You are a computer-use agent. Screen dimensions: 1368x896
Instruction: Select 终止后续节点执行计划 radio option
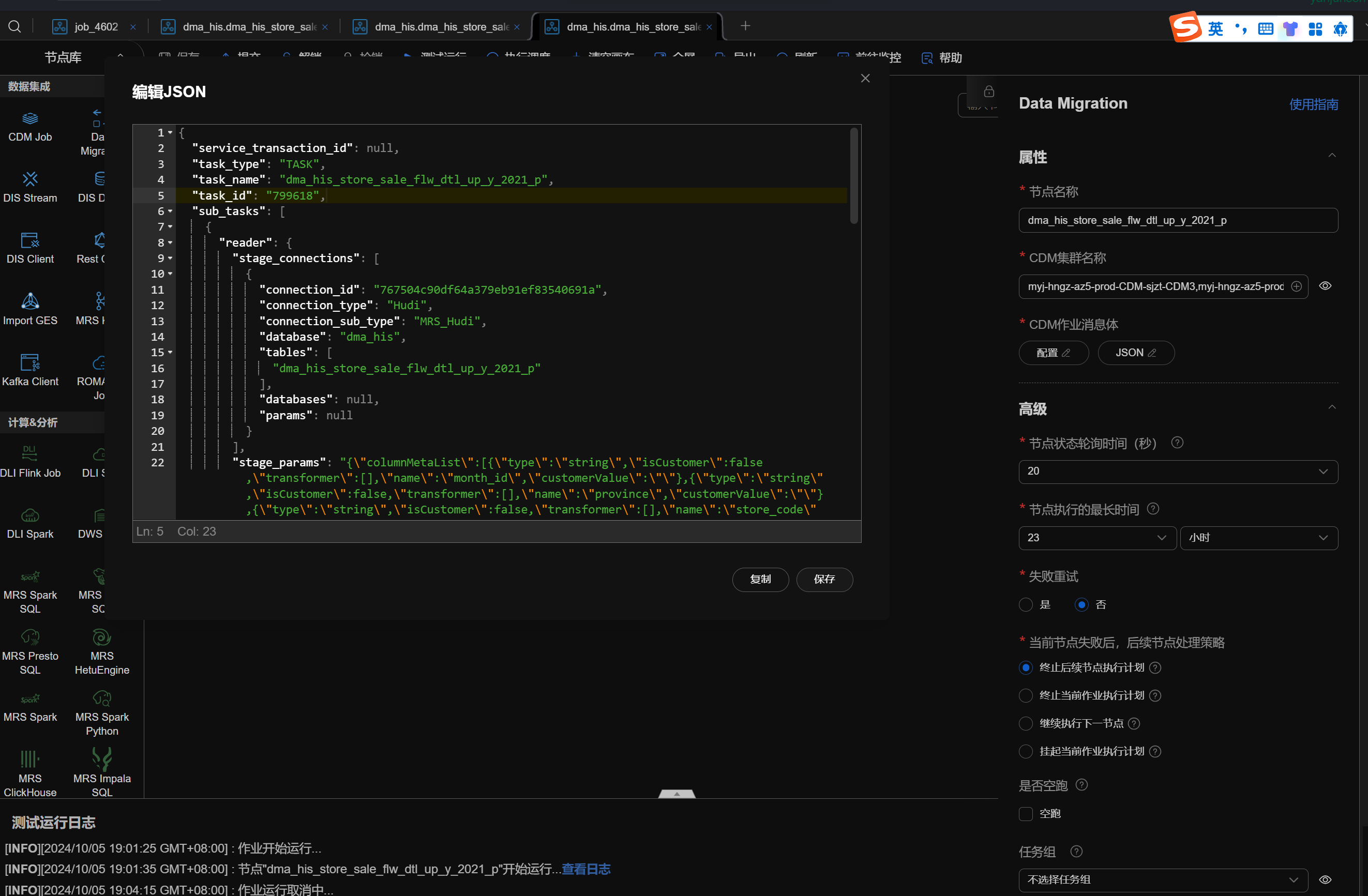[1026, 668]
